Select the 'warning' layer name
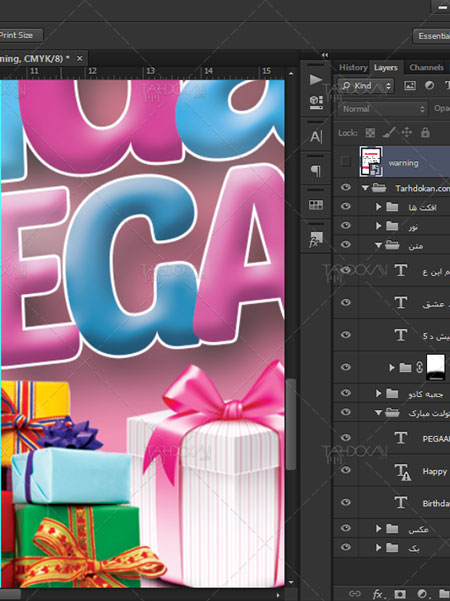Image resolution: width=450 pixels, height=601 pixels. tap(403, 163)
